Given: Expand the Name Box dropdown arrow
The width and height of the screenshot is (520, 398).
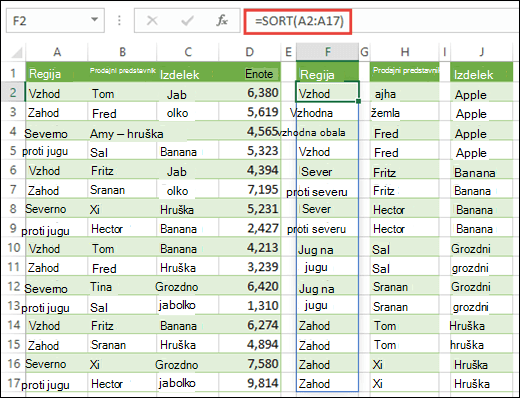Looking at the screenshot, I should [95, 20].
